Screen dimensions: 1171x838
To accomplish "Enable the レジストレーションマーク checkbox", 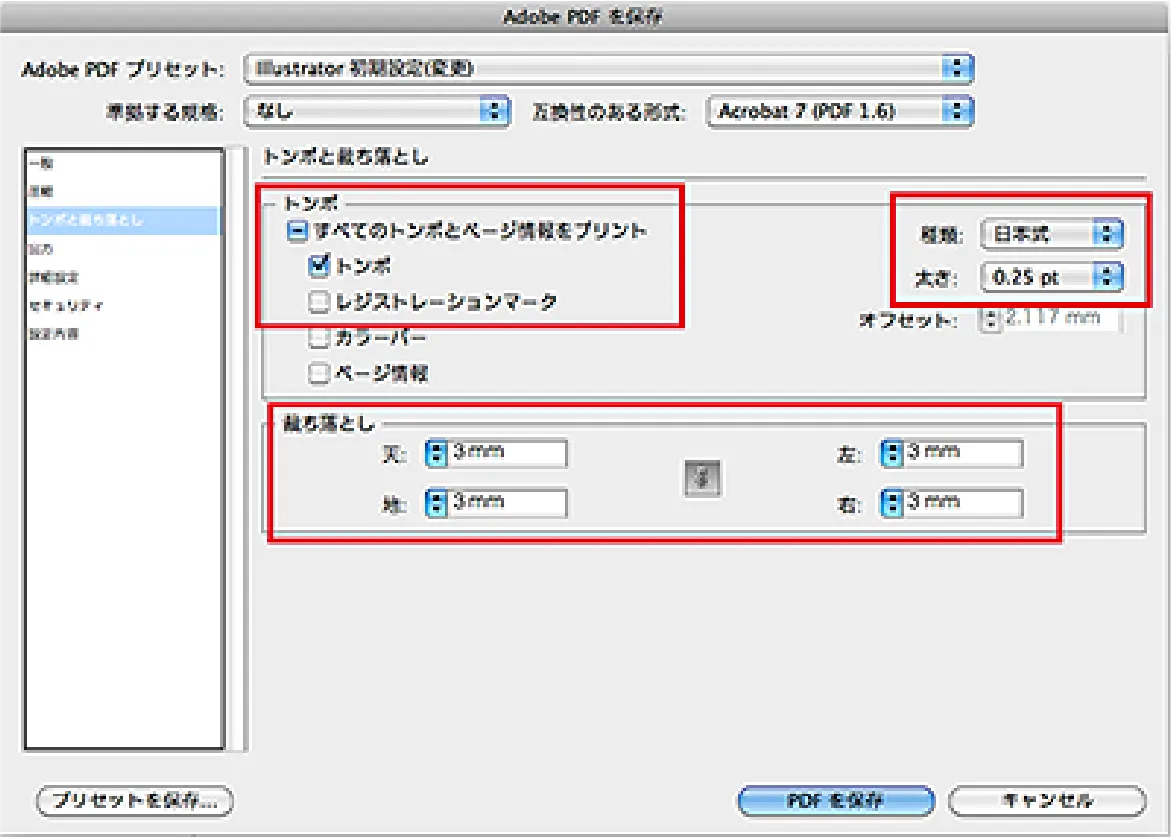I will pos(319,301).
